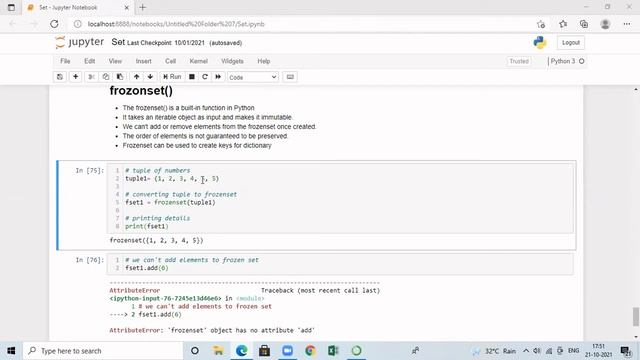640x360 pixels.
Task: Open Zoom from the taskbar
Action: pos(288,351)
